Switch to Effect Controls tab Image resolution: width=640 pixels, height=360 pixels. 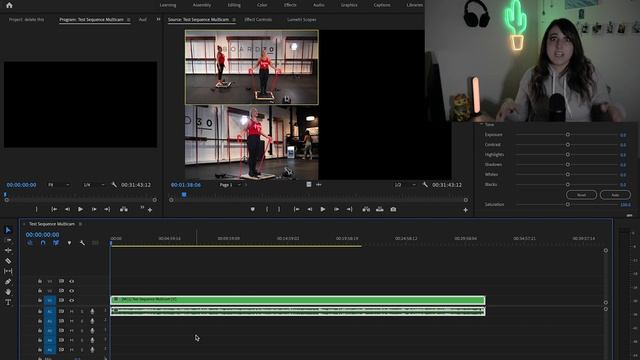tap(258, 20)
